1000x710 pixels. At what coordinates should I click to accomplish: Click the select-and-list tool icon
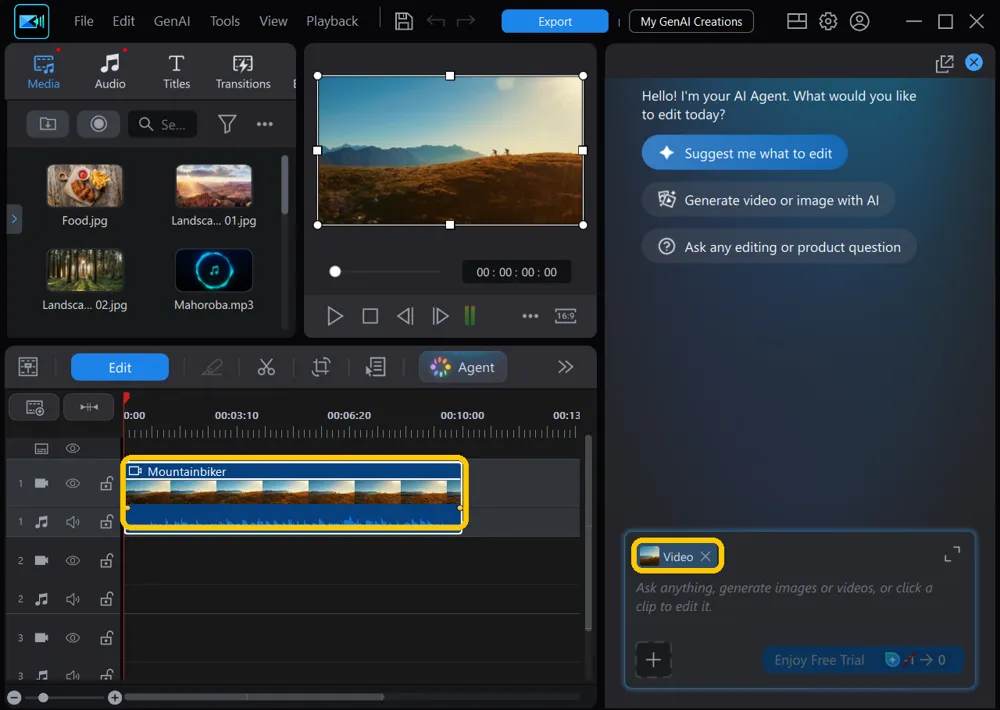coord(375,367)
